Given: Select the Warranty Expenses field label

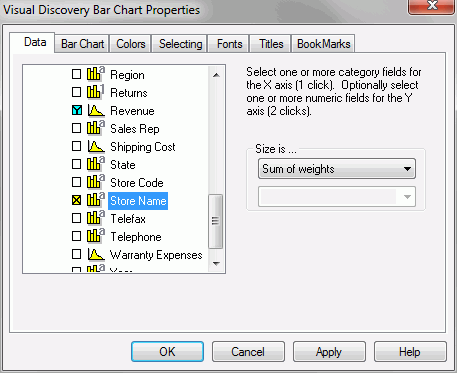Looking at the screenshot, I should tap(156, 255).
